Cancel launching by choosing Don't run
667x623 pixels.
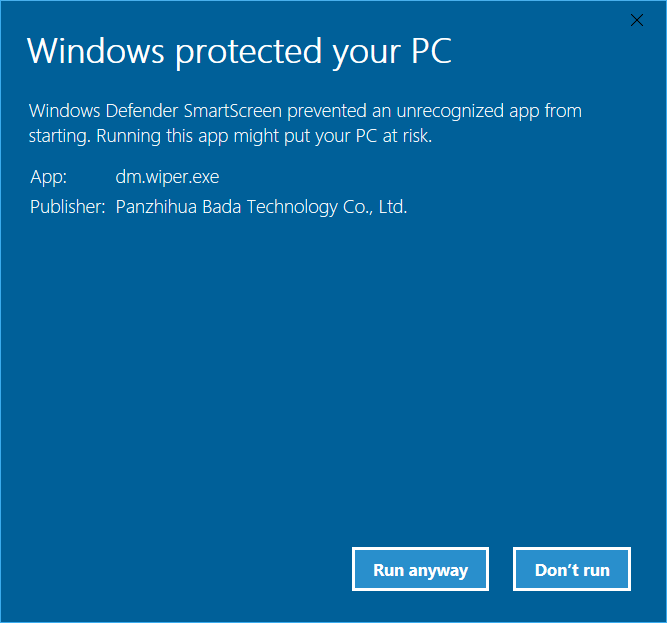tap(572, 569)
